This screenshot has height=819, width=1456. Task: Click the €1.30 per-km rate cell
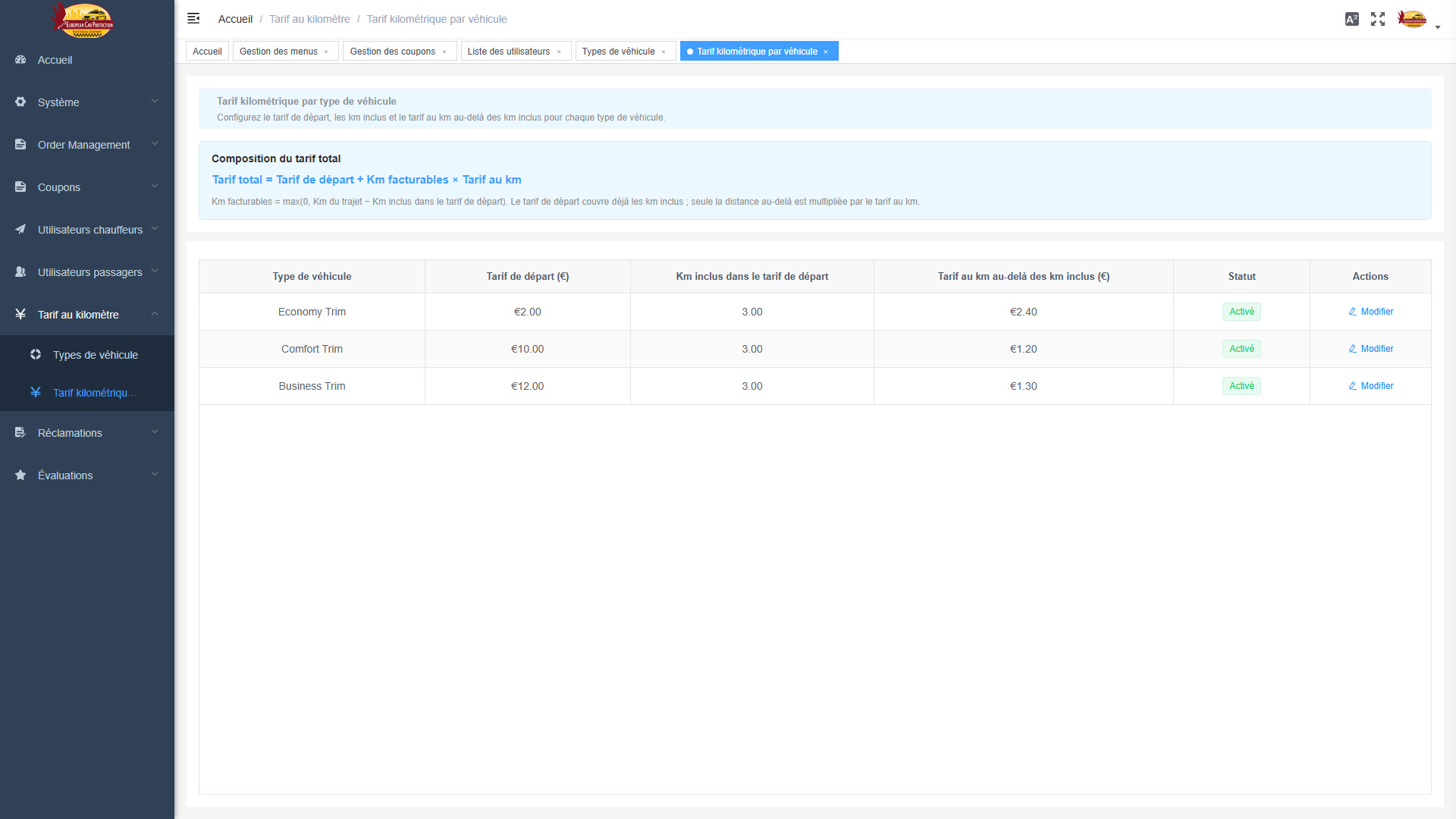[x=1023, y=386]
